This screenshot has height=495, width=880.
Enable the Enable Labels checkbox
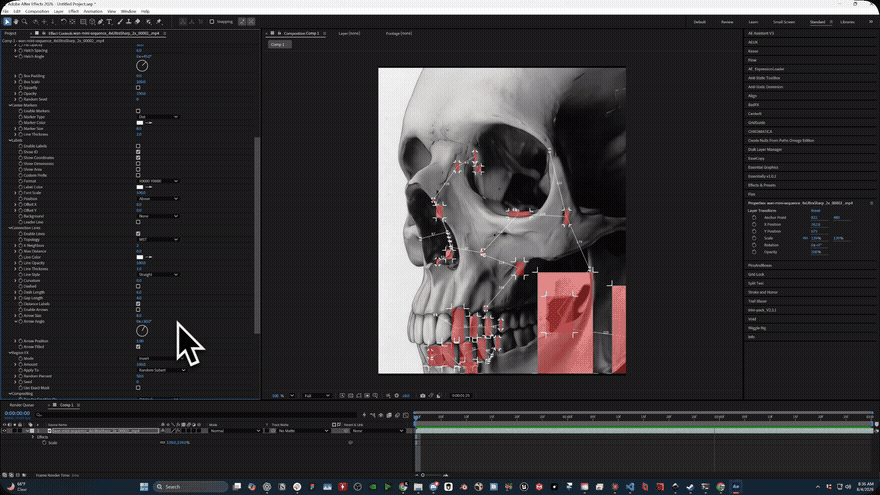coord(138,146)
